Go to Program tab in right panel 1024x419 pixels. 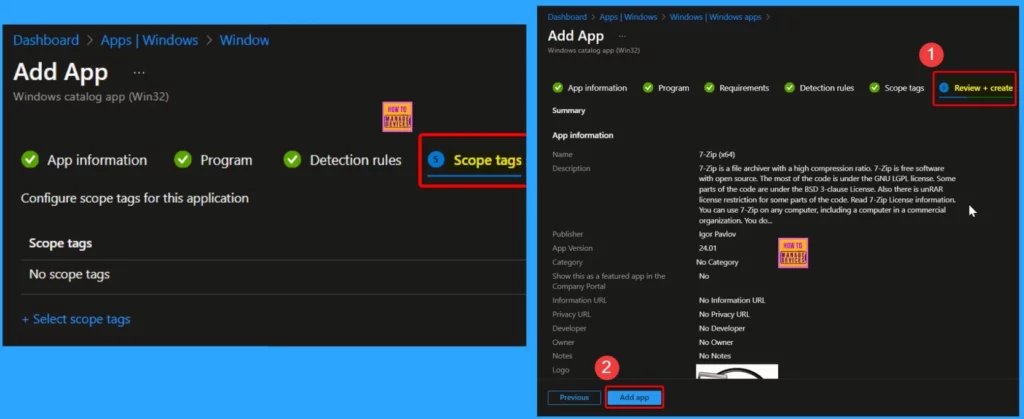pos(666,88)
